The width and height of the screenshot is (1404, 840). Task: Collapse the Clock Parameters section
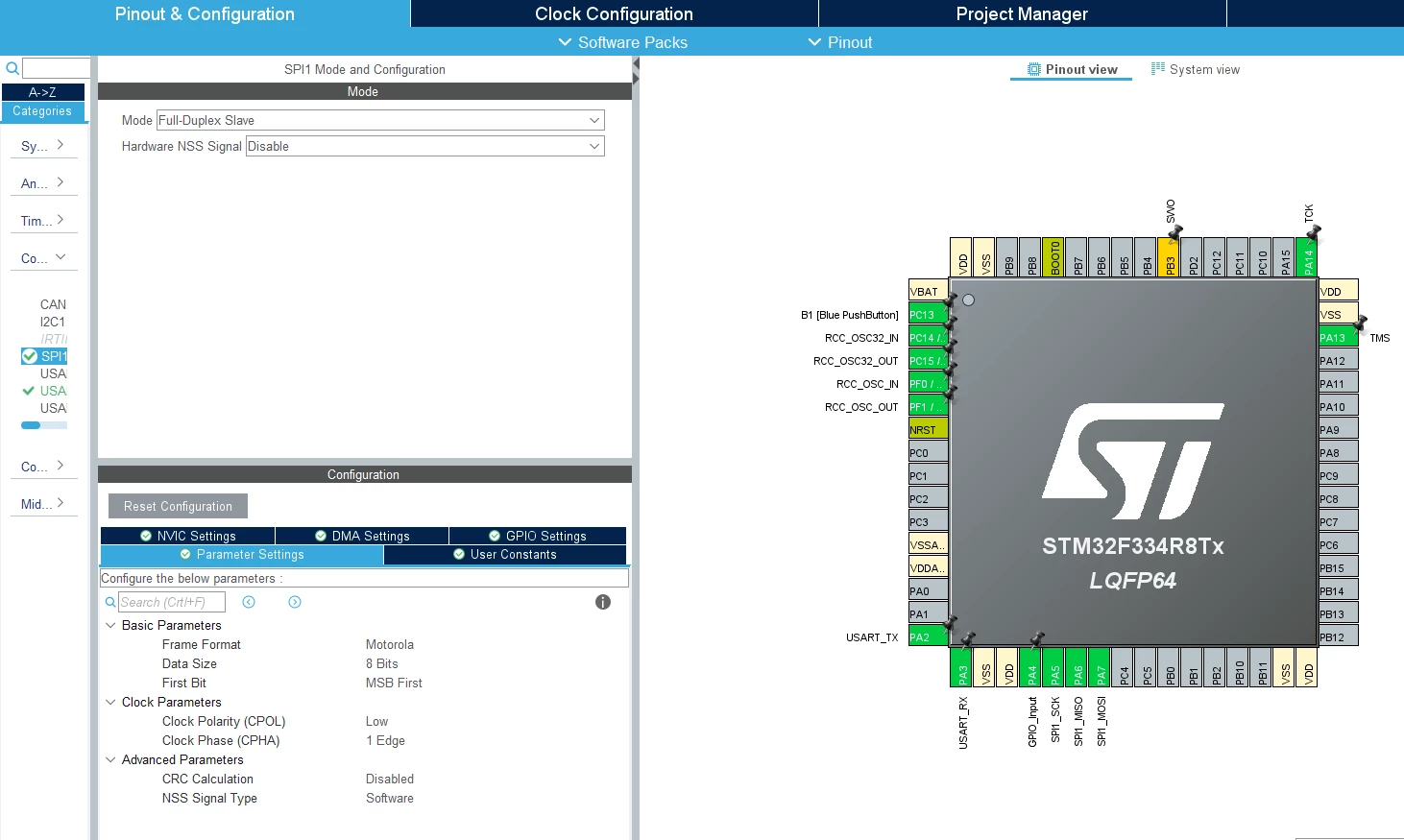110,702
